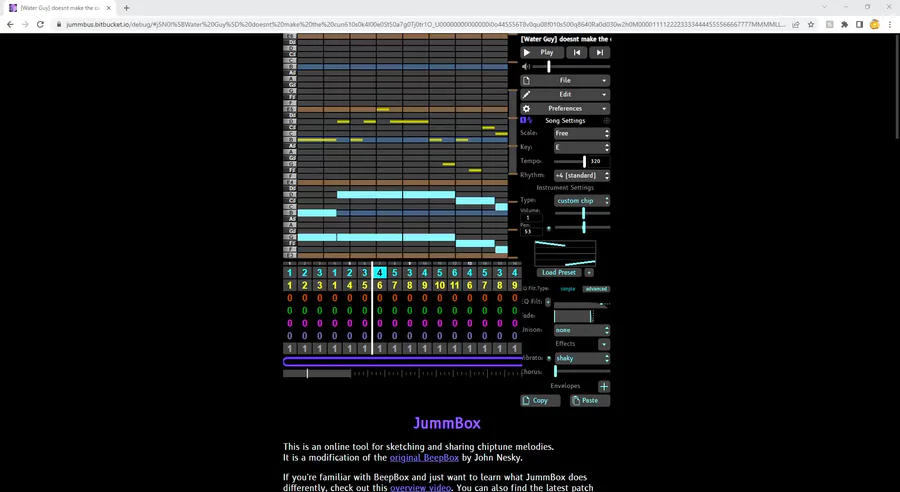This screenshot has height=492, width=900.
Task: Open the Edit menu
Action: coord(565,94)
